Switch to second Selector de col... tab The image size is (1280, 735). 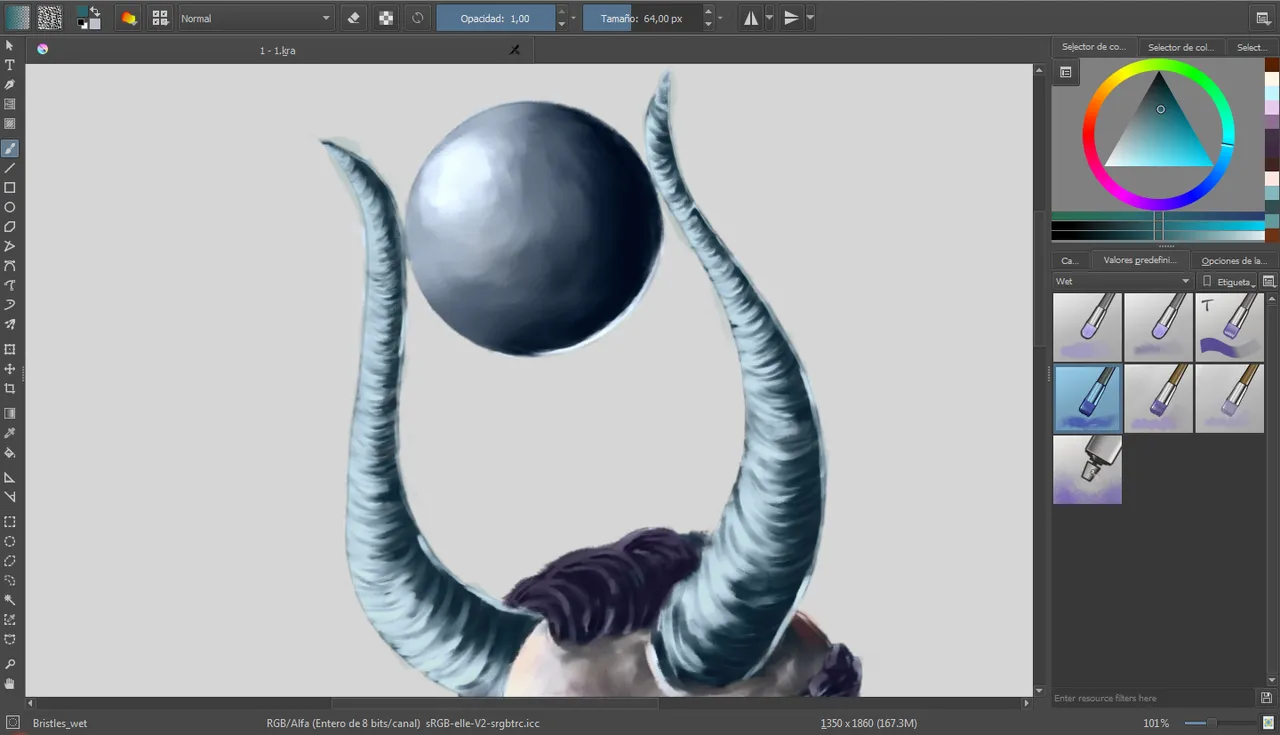pyautogui.click(x=1180, y=47)
